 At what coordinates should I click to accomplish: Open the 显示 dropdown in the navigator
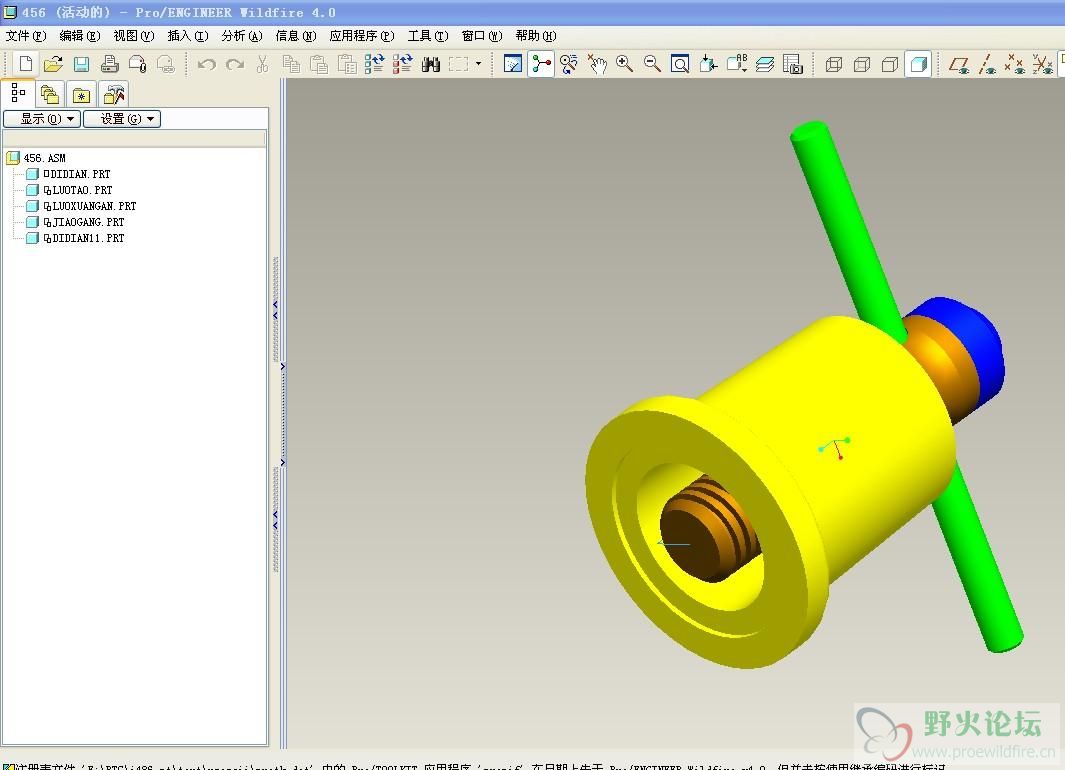(x=42, y=119)
